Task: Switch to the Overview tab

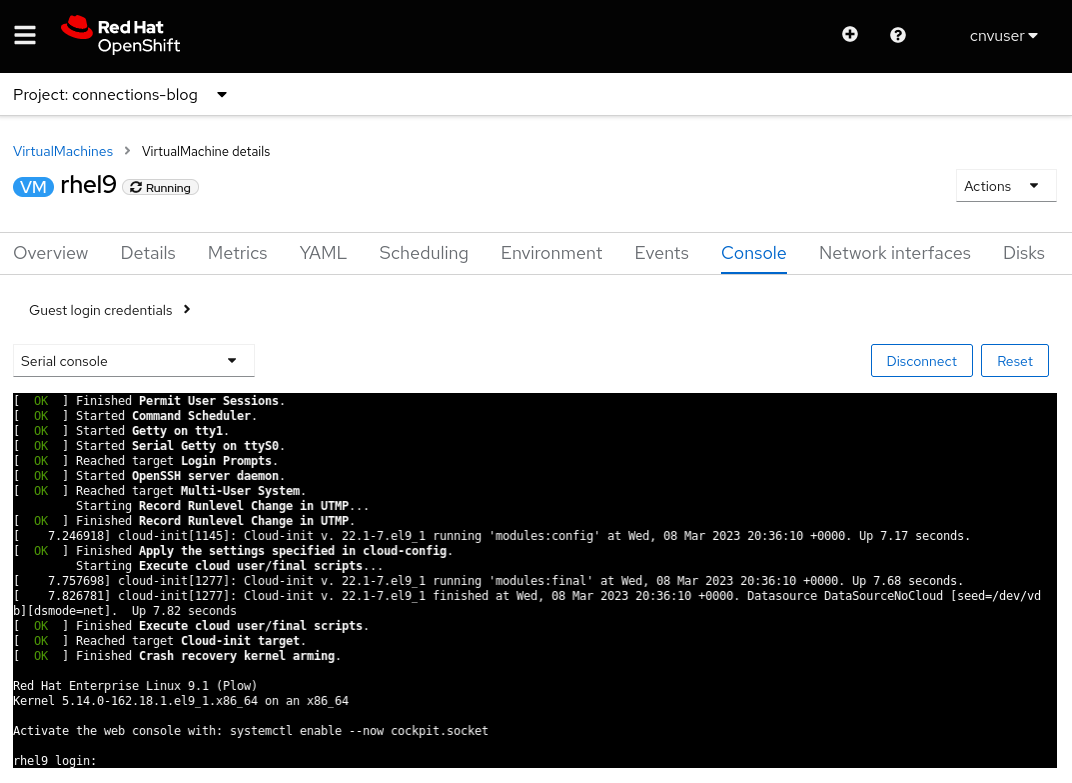Action: (x=51, y=253)
